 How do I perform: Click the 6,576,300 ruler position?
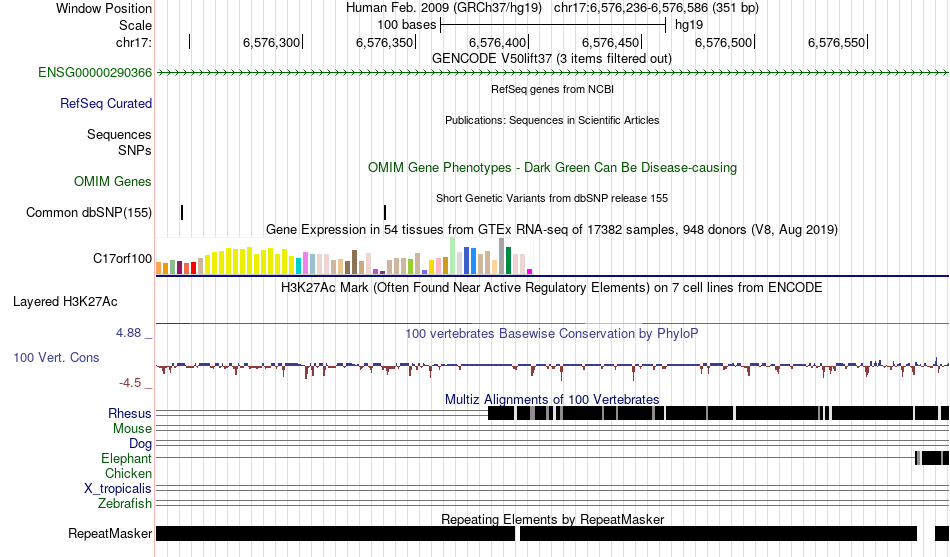pos(271,42)
